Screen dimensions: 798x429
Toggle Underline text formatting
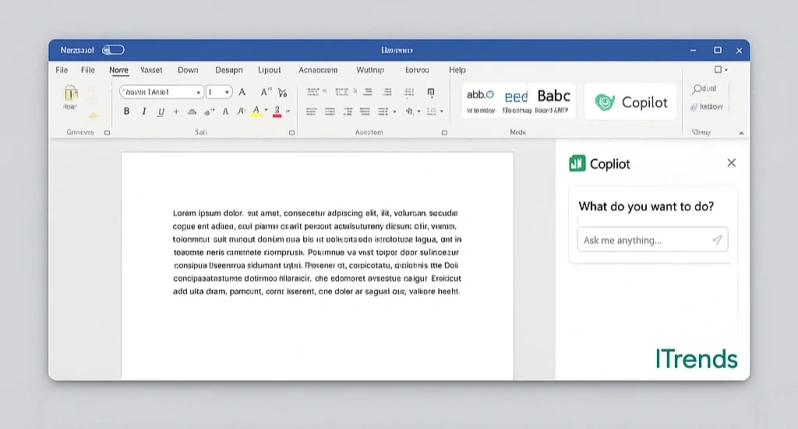coord(161,112)
